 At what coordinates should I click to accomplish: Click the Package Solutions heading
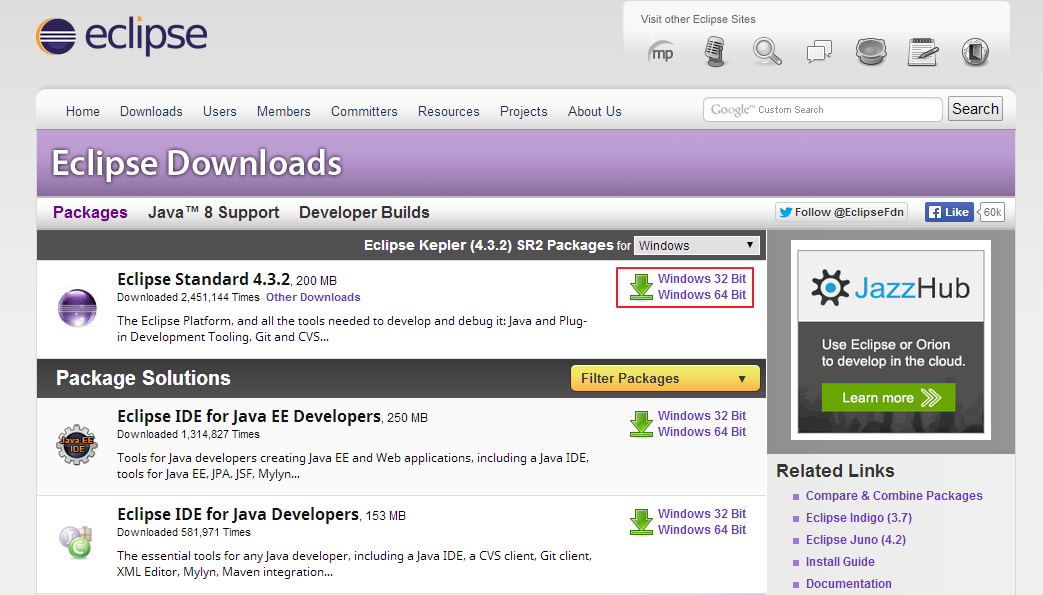[143, 378]
